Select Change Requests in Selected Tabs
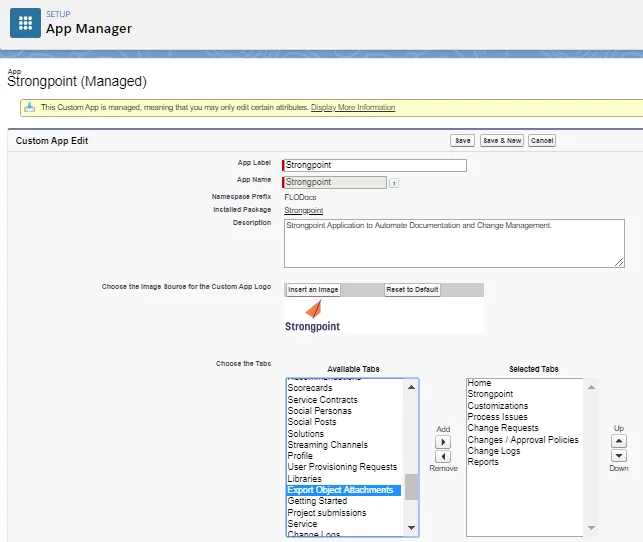The height and width of the screenshot is (542, 643). [503, 428]
